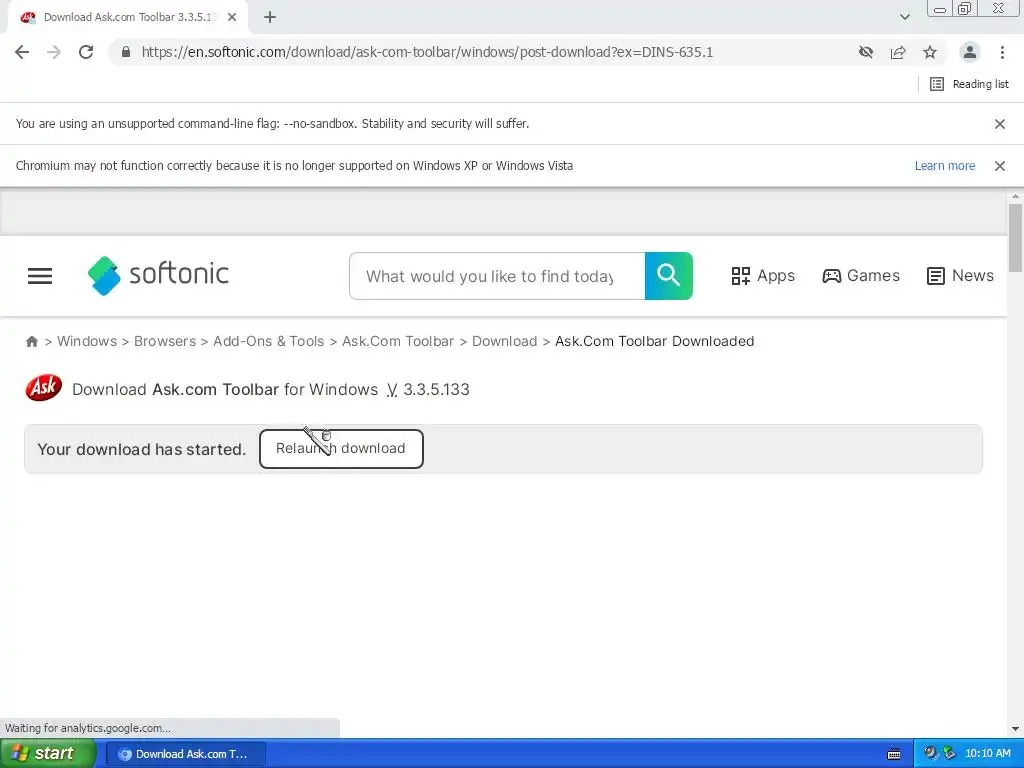The image size is (1024, 768).
Task: Click the version 3.3.5.133 text
Action: pos(436,390)
